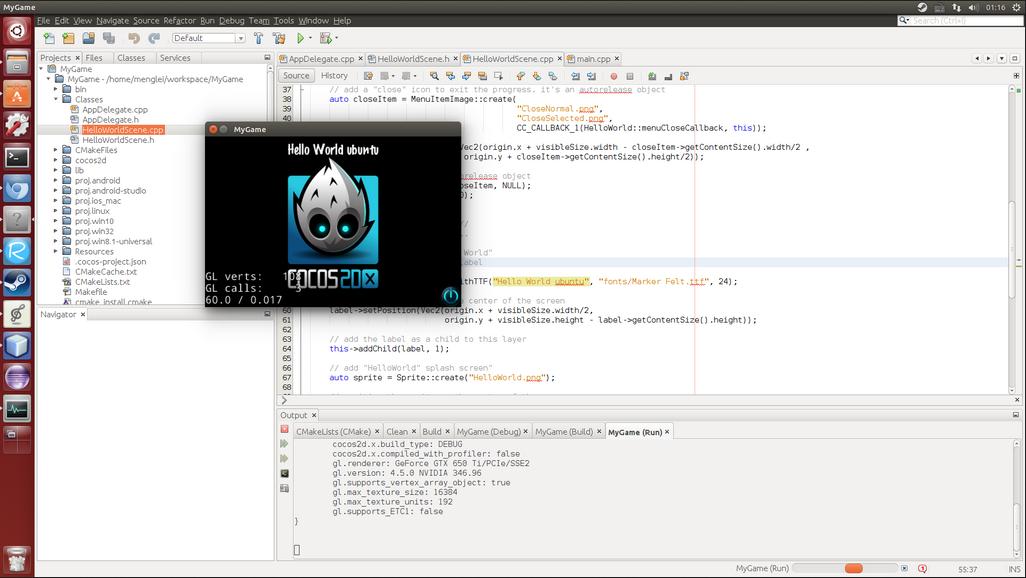
Task: Switch the editor to Source view
Action: (x=296, y=76)
